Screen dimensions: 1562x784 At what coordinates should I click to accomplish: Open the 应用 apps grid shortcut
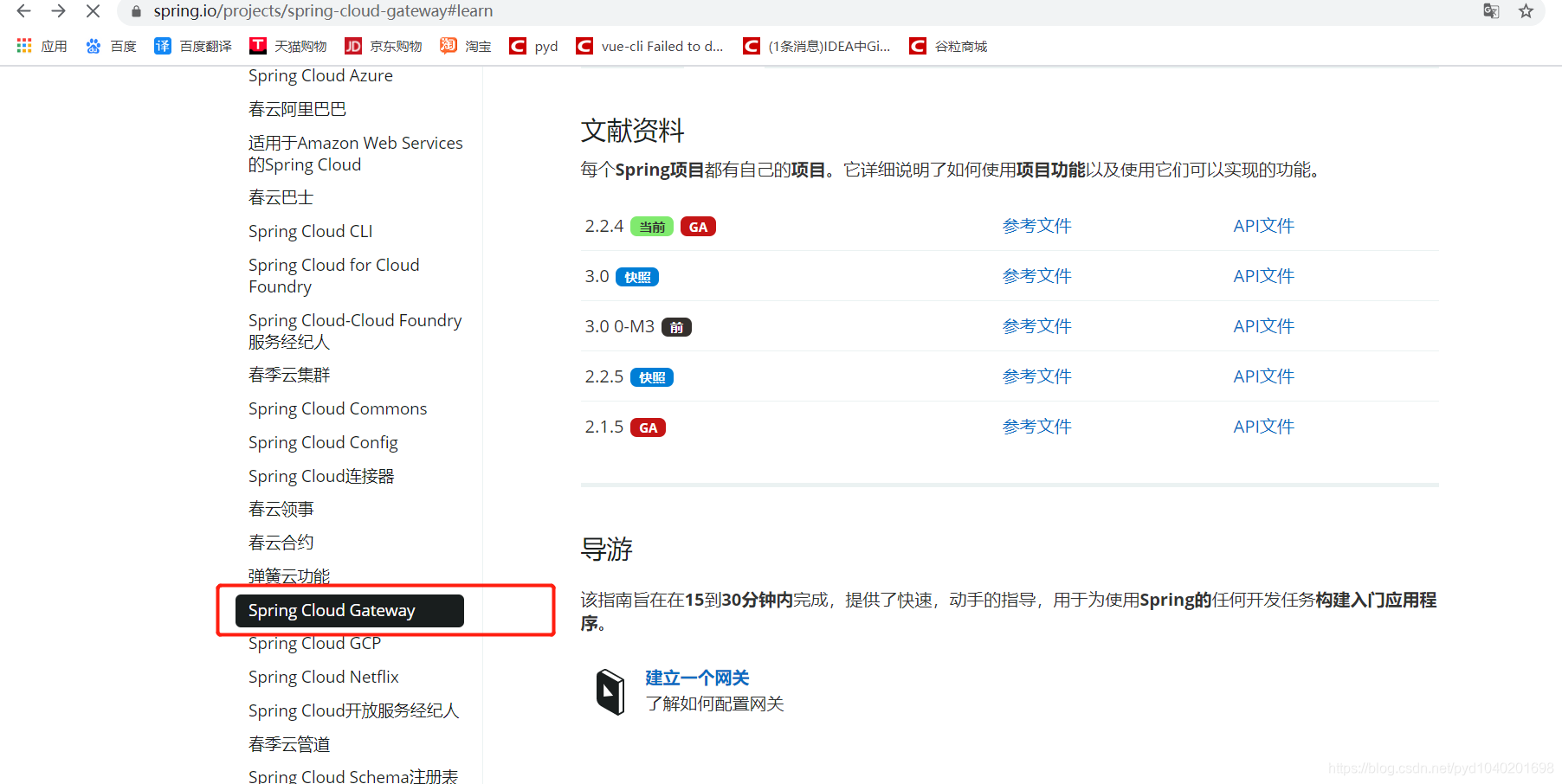tap(42, 46)
